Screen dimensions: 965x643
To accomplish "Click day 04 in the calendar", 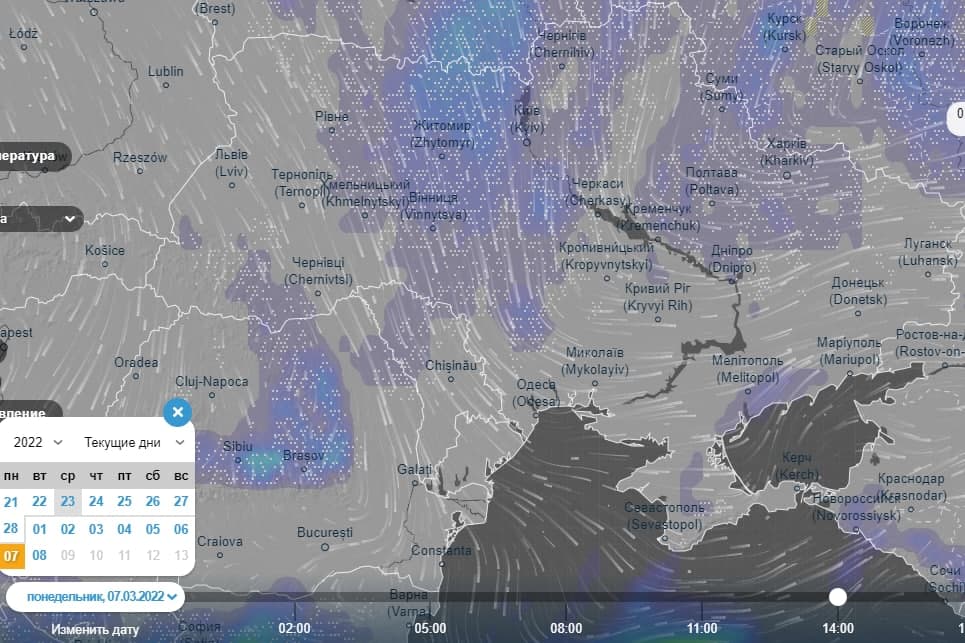I will pyautogui.click(x=124, y=529).
